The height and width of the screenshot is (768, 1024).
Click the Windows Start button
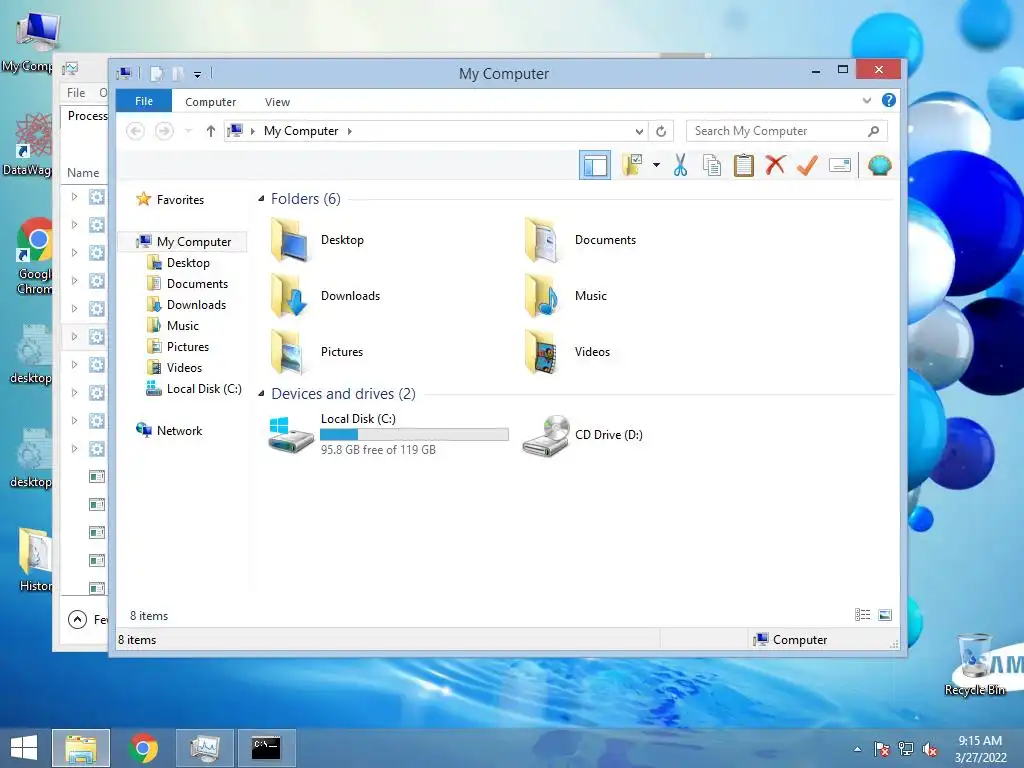click(24, 748)
